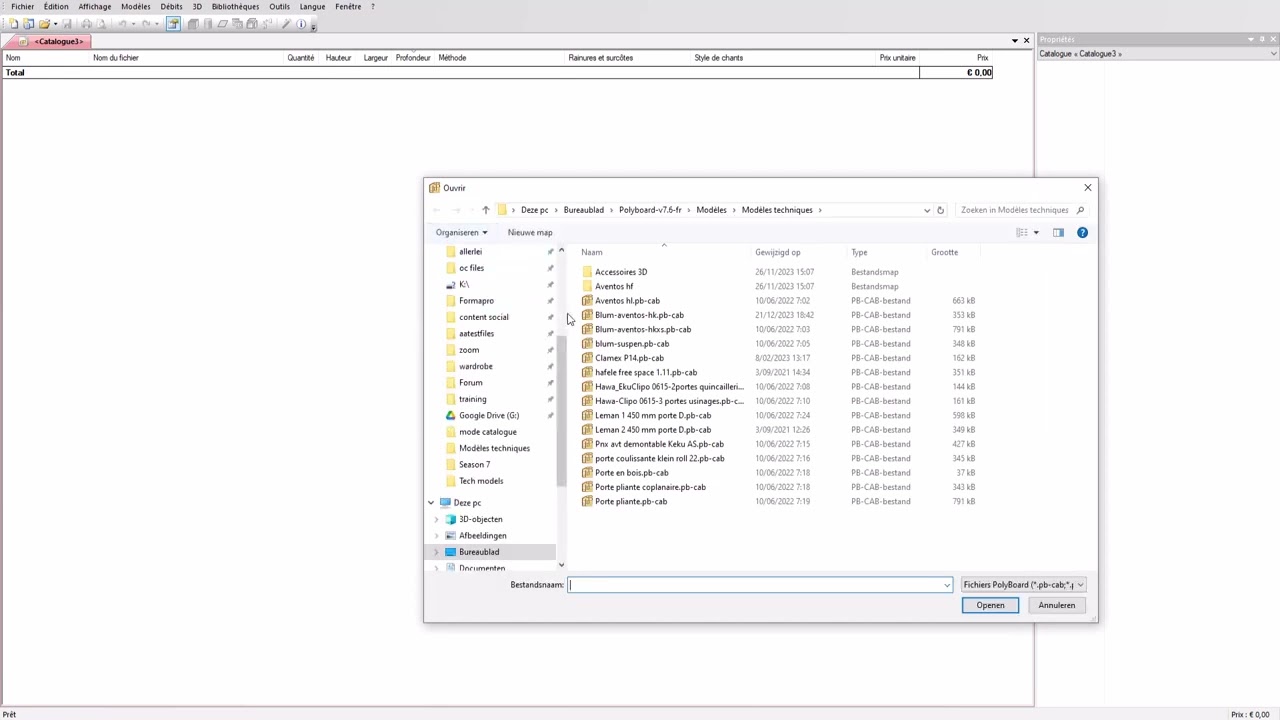The width and height of the screenshot is (1280, 720).
Task: Sort files by Gewijzigd op column
Action: tap(778, 252)
